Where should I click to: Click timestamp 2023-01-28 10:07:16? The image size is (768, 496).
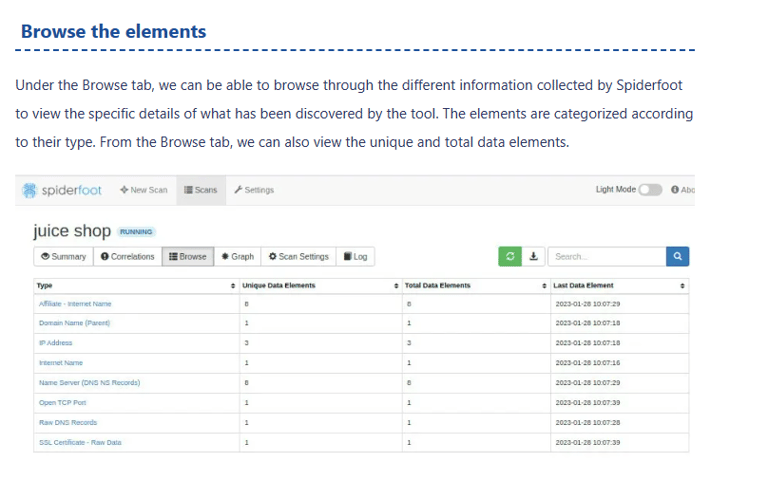[587, 363]
